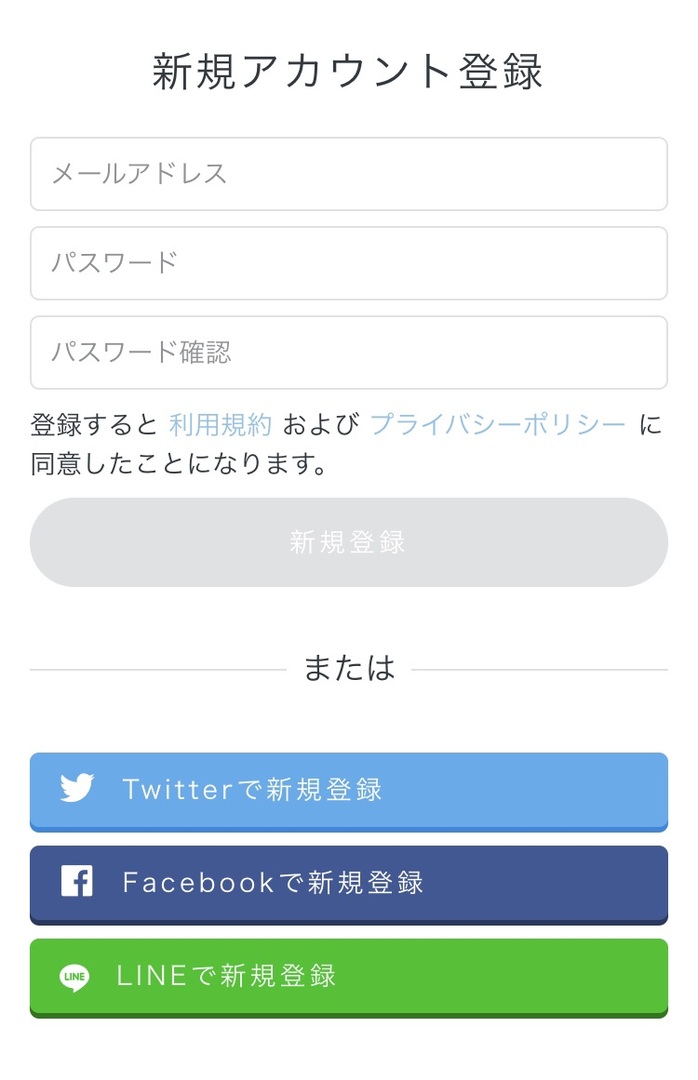This screenshot has height=1080, width=698.
Task: Click into the パスワード確認 confirmation field
Action: click(348, 352)
